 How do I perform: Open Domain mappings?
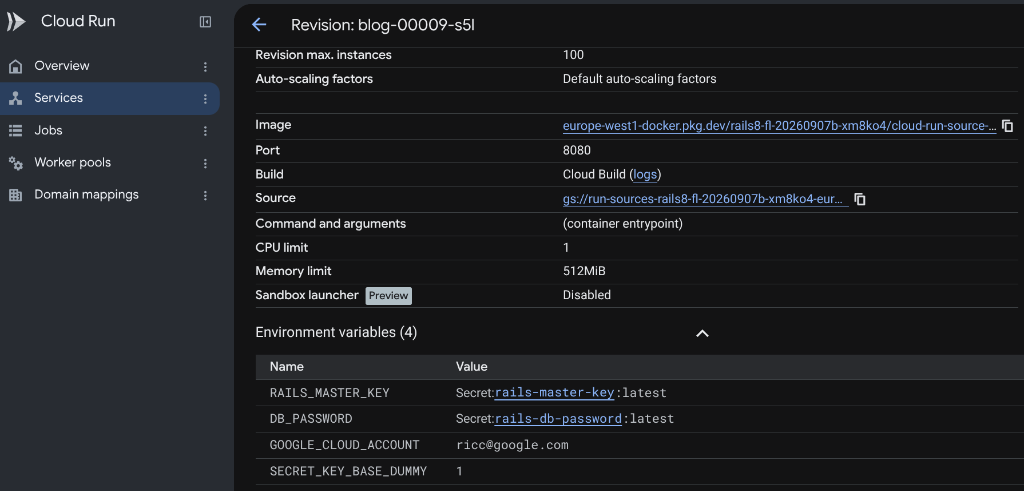86,195
